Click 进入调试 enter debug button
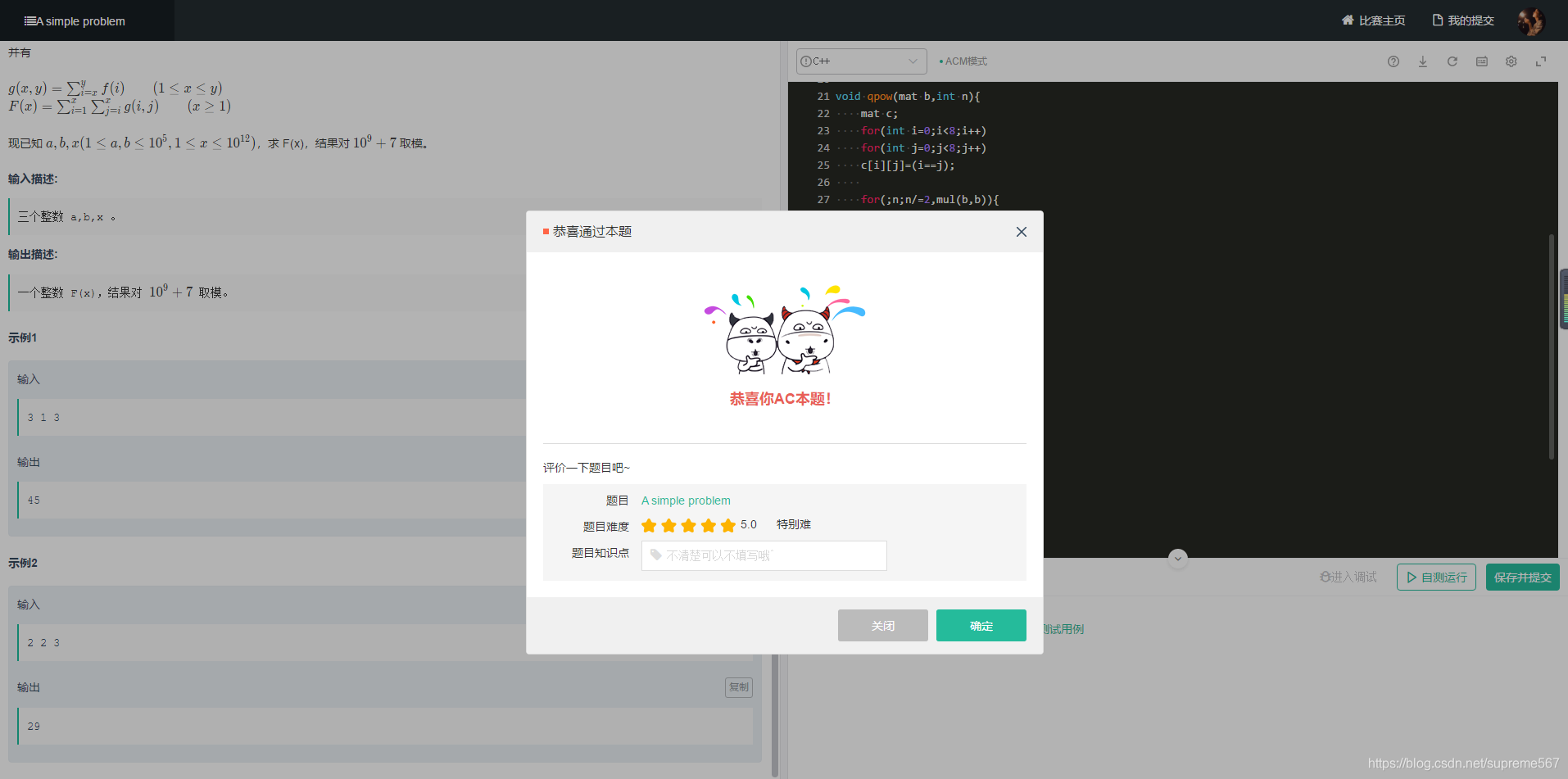The image size is (1568, 779). click(1348, 577)
